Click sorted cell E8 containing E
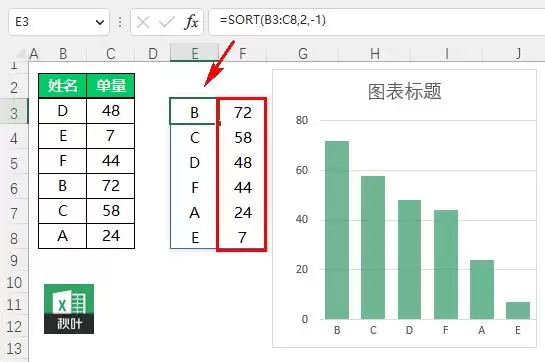545x362 pixels. pyautogui.click(x=194, y=237)
